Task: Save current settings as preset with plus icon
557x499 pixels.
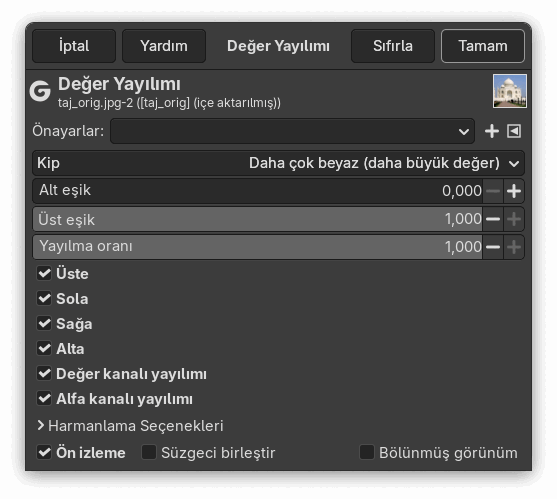Action: [x=492, y=131]
